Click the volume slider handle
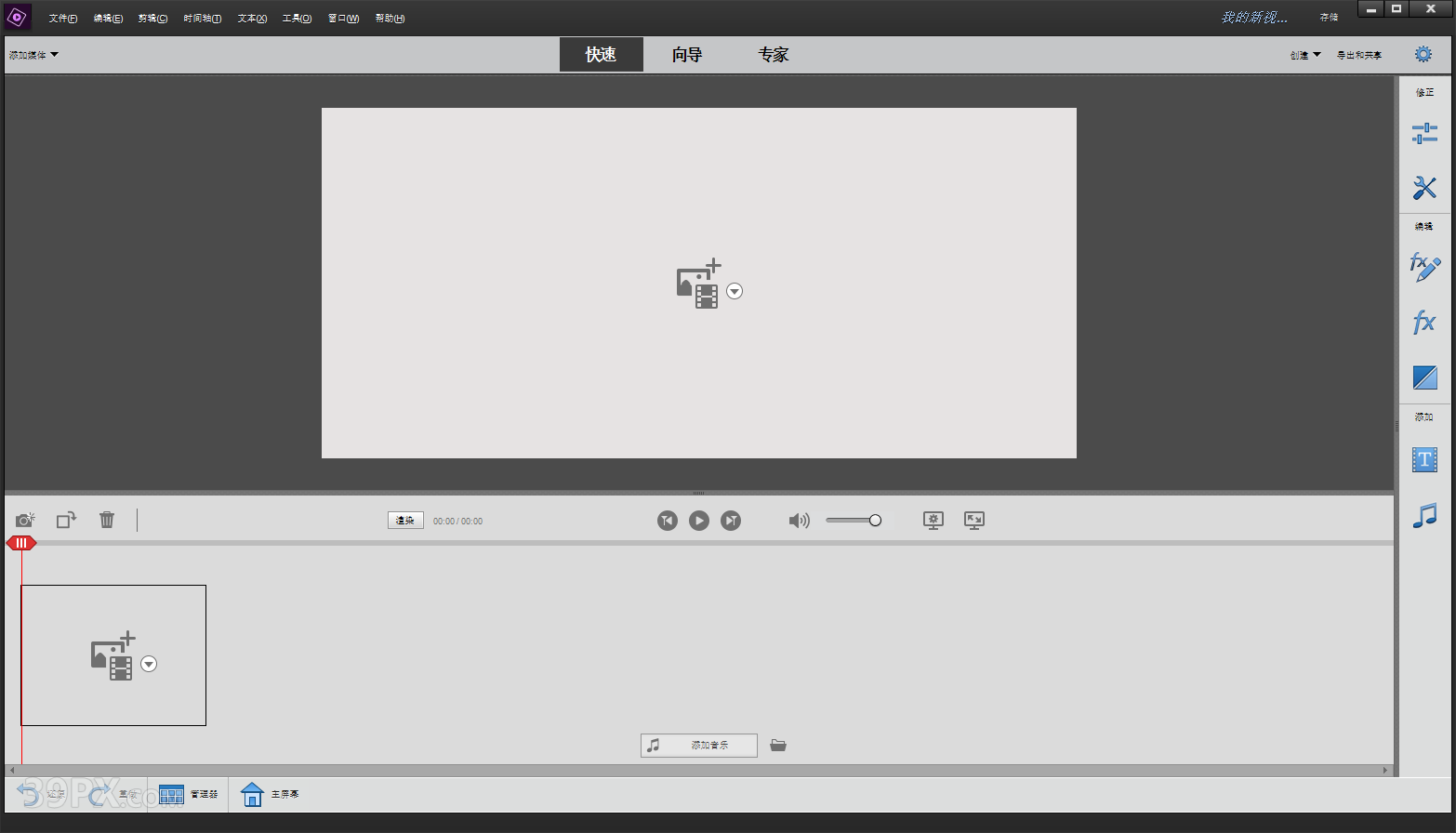Screen dimensions: 1456x833 (x=875, y=521)
